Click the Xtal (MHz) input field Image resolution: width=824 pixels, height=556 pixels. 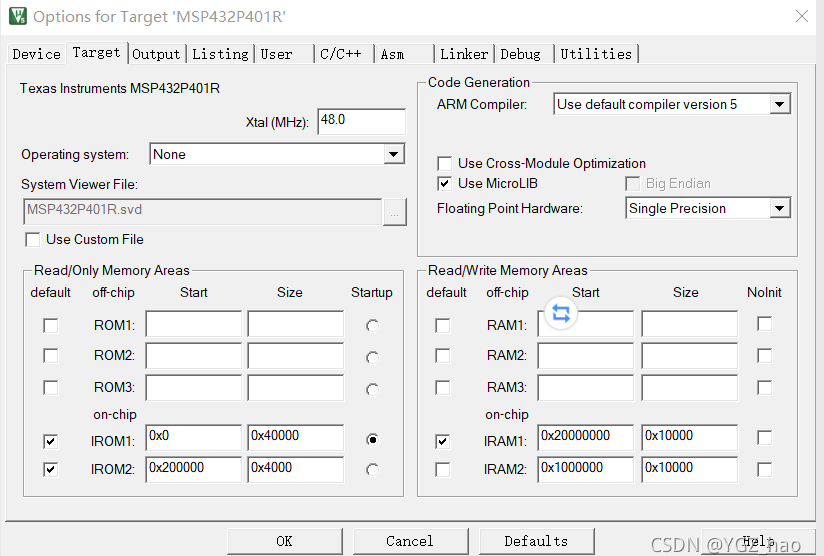(362, 121)
